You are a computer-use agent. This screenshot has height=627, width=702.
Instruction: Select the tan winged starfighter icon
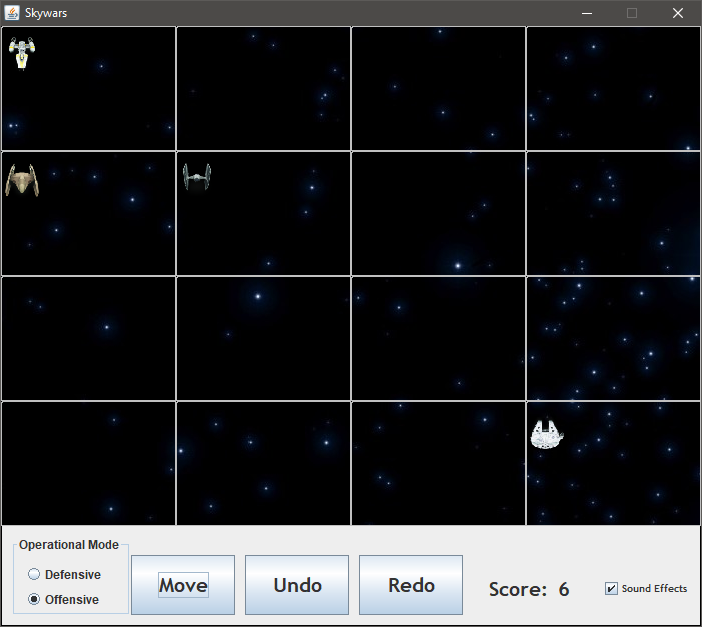tap(22, 180)
